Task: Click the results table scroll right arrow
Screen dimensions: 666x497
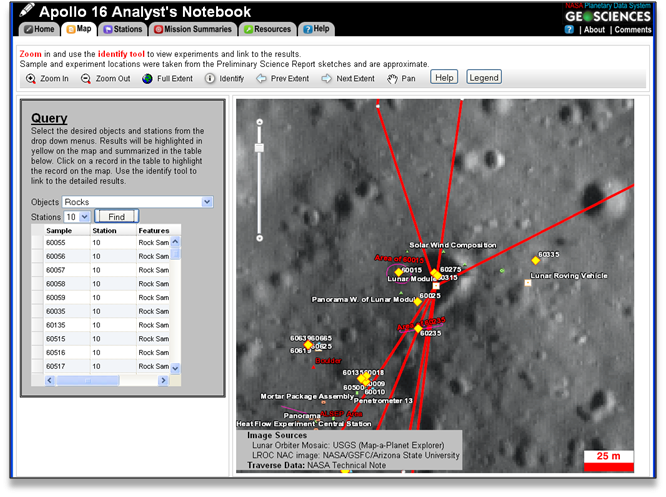Action: [163, 381]
